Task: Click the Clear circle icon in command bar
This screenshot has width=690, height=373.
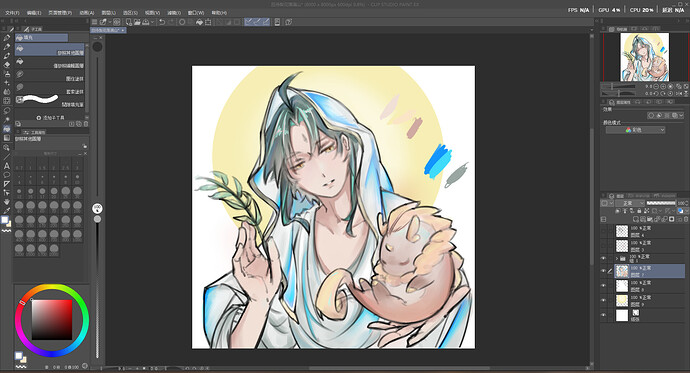Action: point(182,22)
